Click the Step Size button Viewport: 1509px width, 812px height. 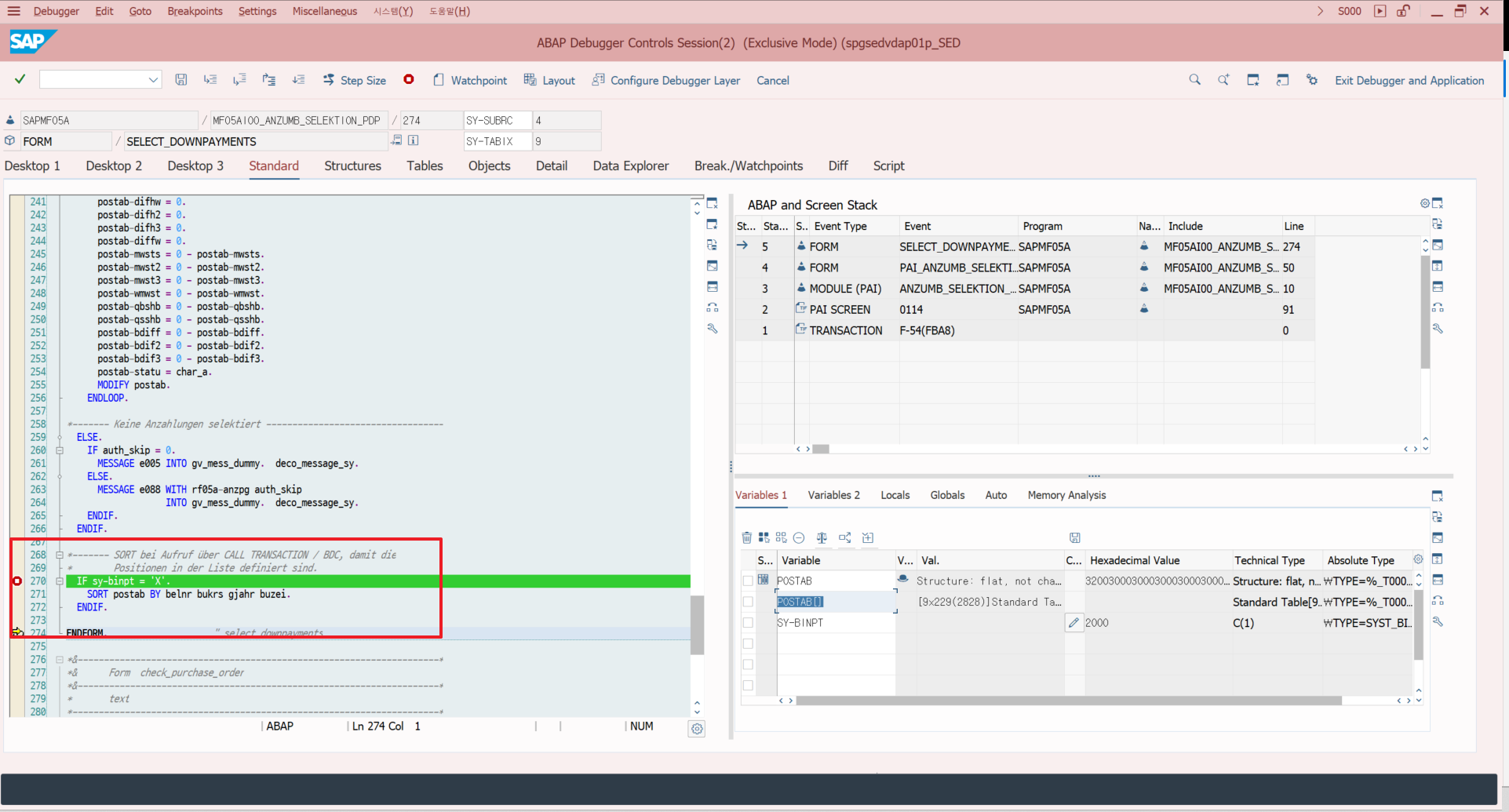click(x=355, y=80)
